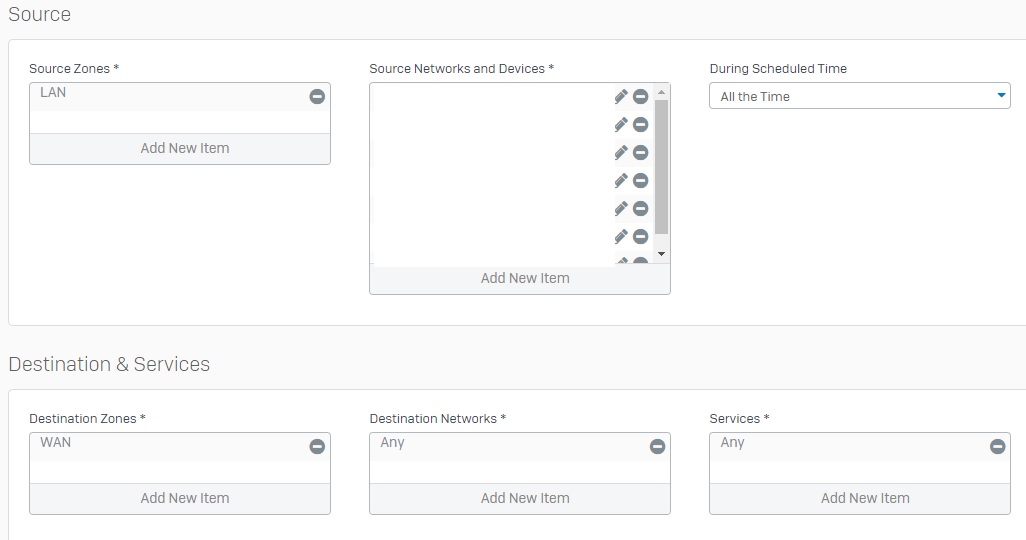The width and height of the screenshot is (1026, 540).
Task: Remove Any from Services list
Action: pos(998,446)
